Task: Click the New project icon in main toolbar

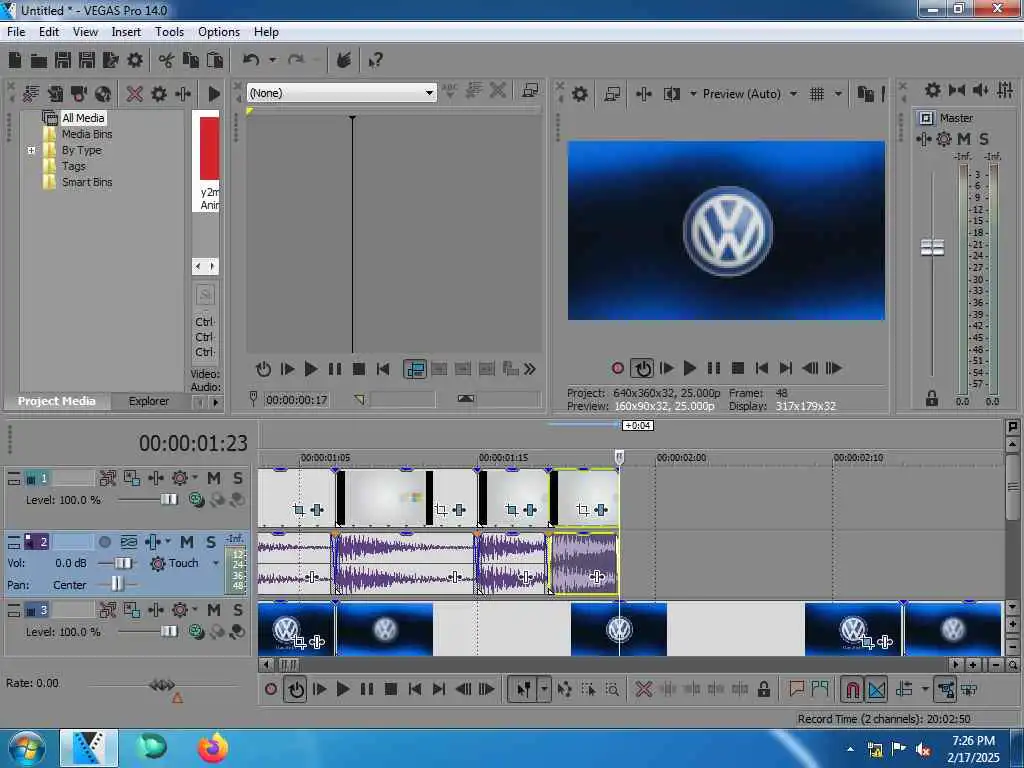Action: point(15,61)
